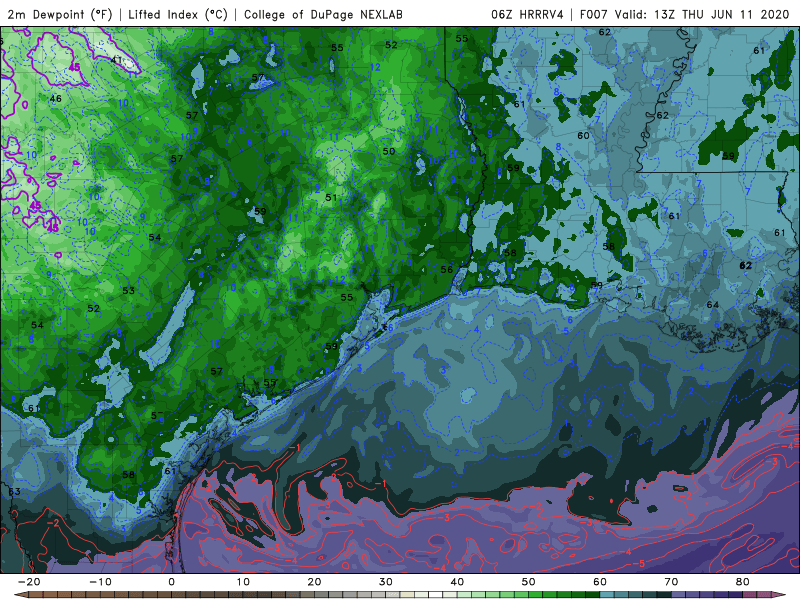Click the black "51" dewpoint value on map
The width and height of the screenshot is (800, 600).
[331, 197]
